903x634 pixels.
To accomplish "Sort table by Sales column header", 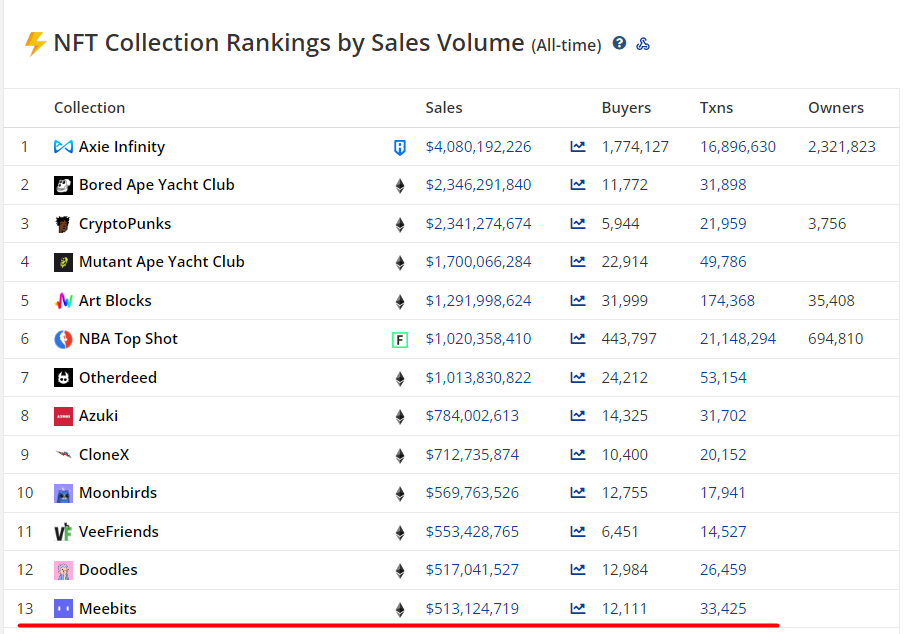I will click(x=444, y=108).
